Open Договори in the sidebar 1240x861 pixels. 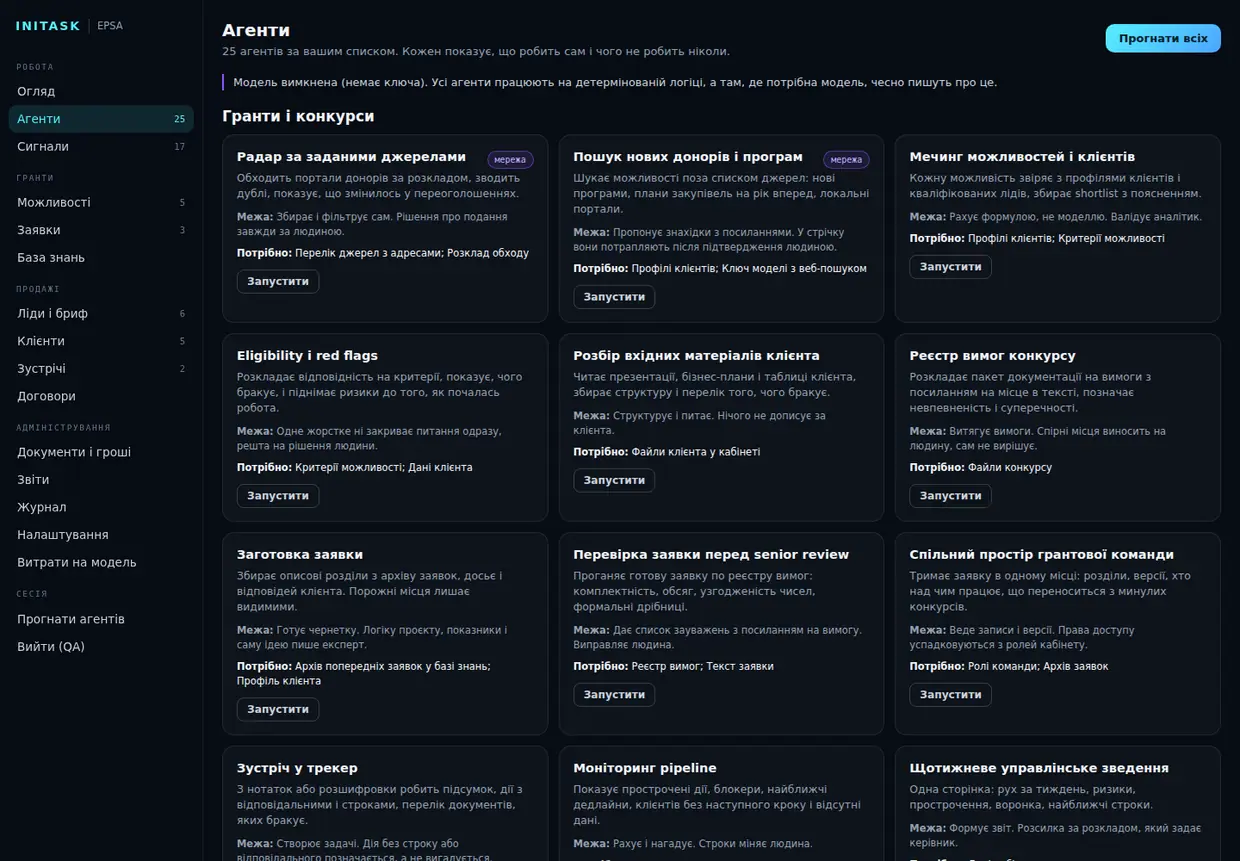(101, 396)
